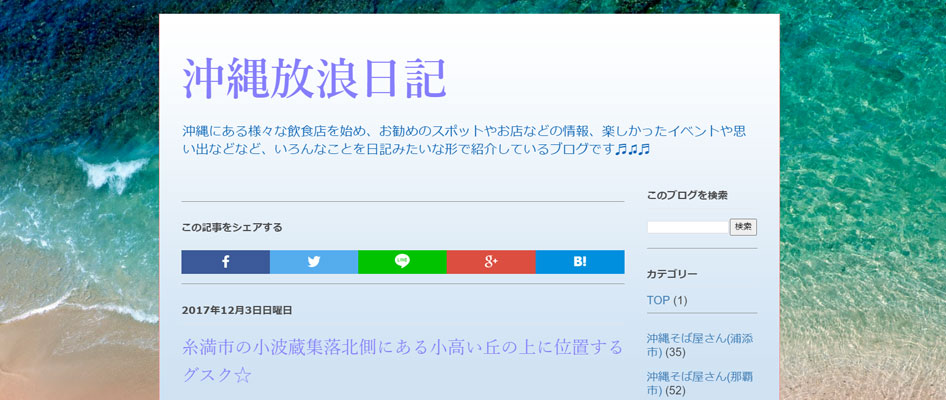Click the カテゴリー sidebar heading
Image resolution: width=946 pixels, height=400 pixels.
[x=672, y=273]
